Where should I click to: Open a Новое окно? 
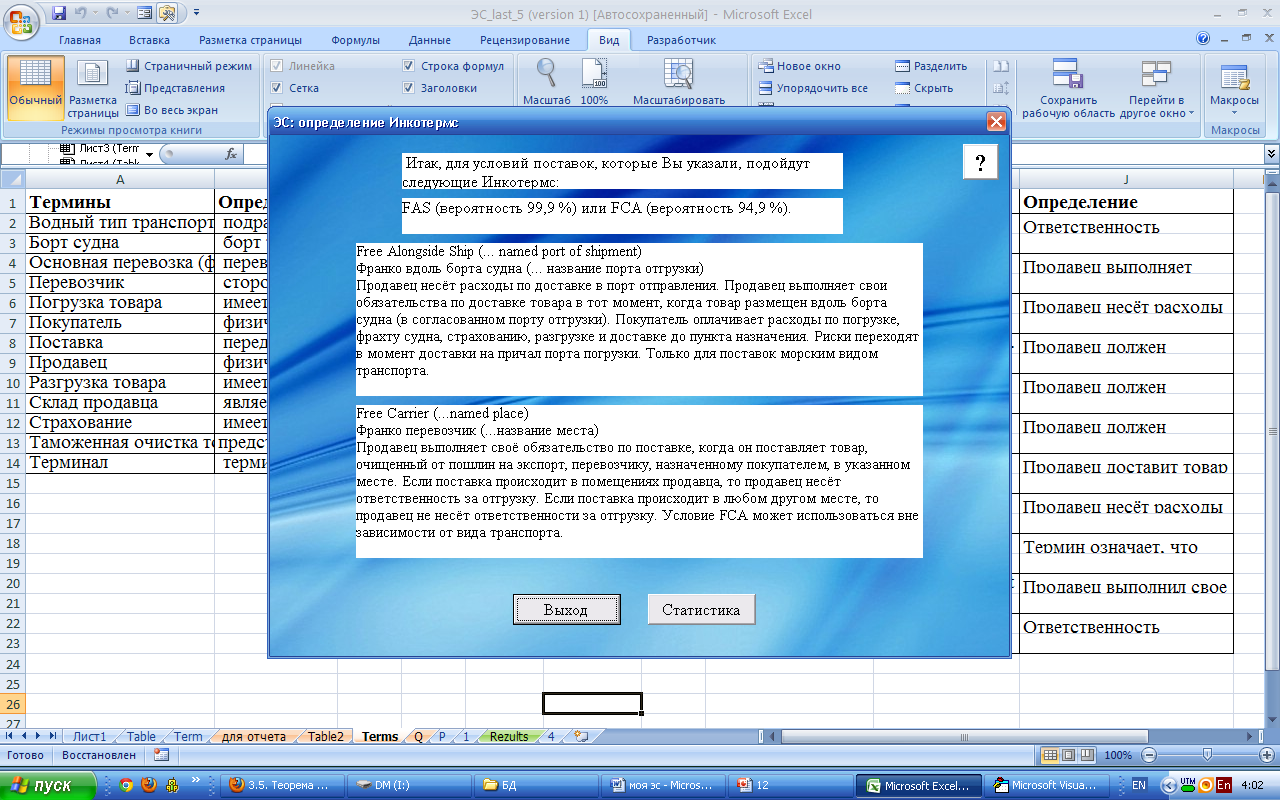(800, 66)
